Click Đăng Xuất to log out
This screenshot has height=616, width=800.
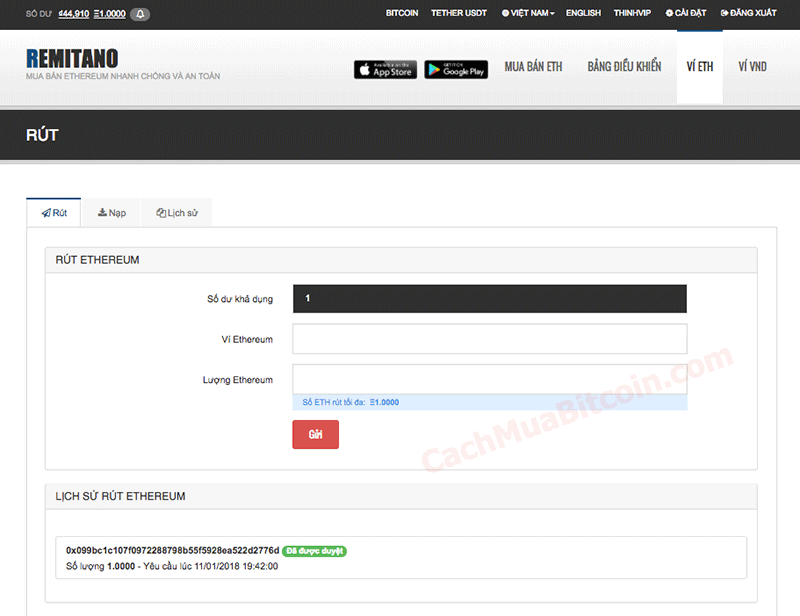(748, 13)
